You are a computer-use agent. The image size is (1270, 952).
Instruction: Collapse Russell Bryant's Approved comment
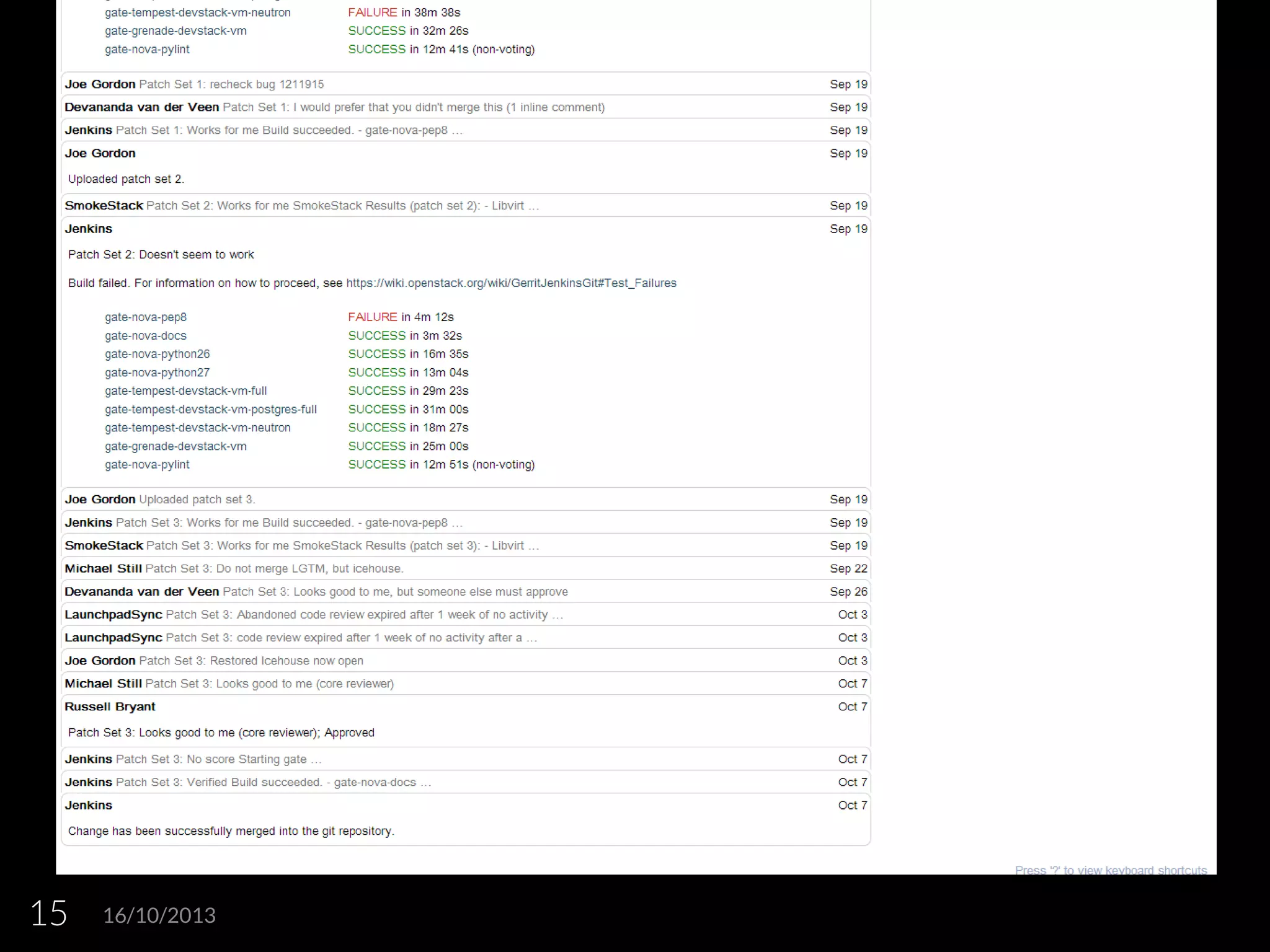coord(466,707)
